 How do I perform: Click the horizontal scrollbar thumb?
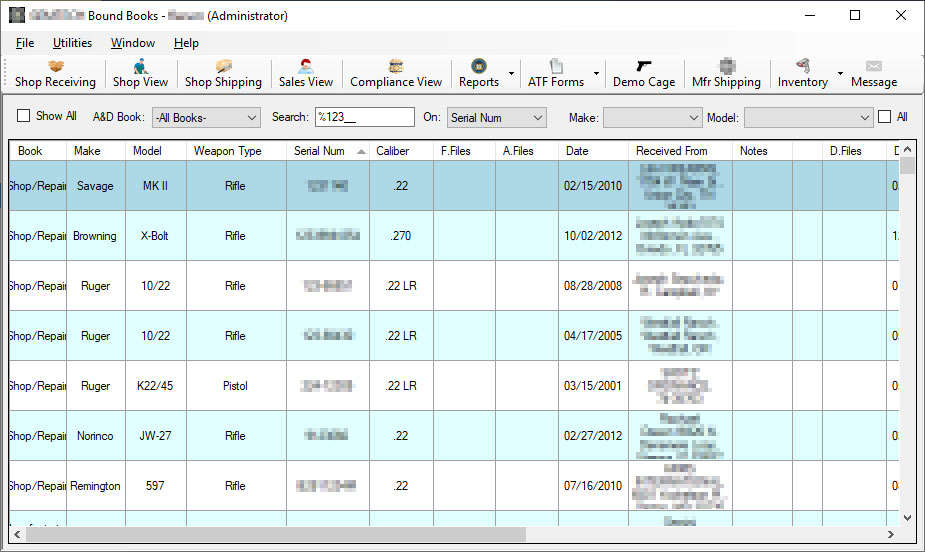pos(275,534)
